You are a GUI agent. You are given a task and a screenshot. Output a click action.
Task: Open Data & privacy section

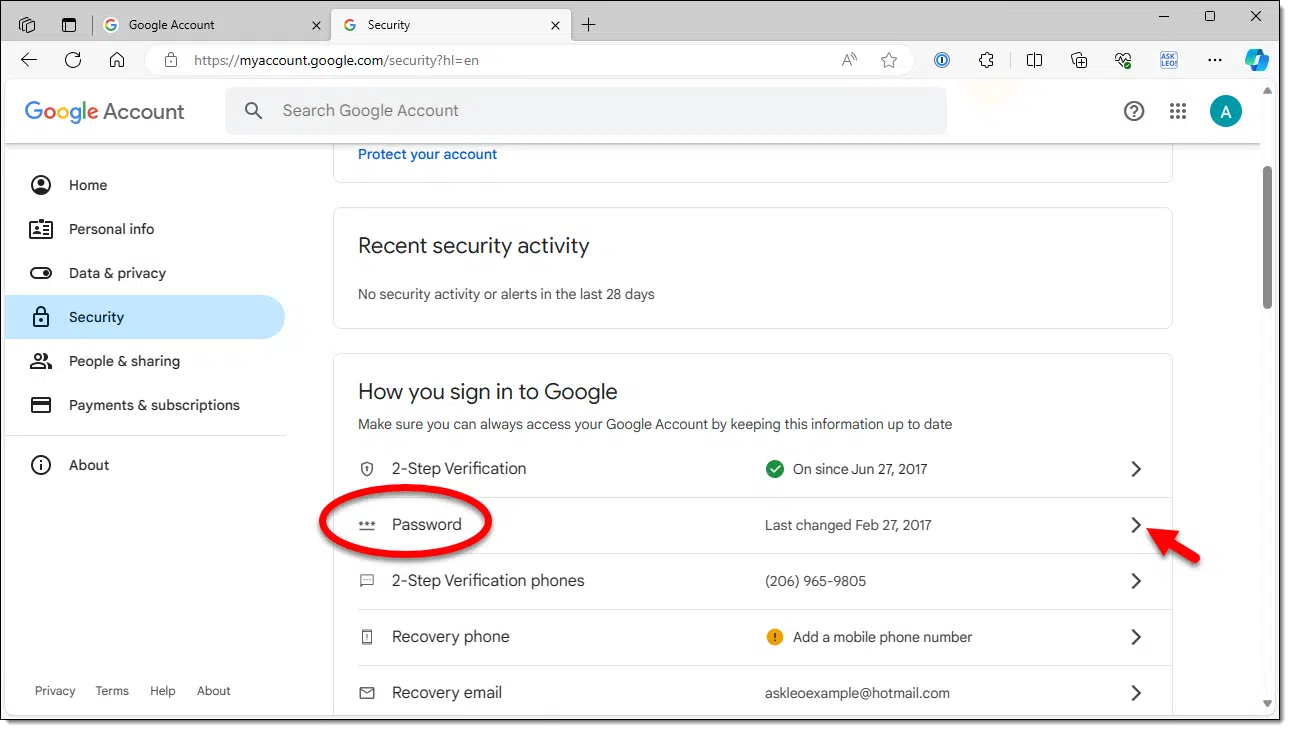tap(145, 273)
